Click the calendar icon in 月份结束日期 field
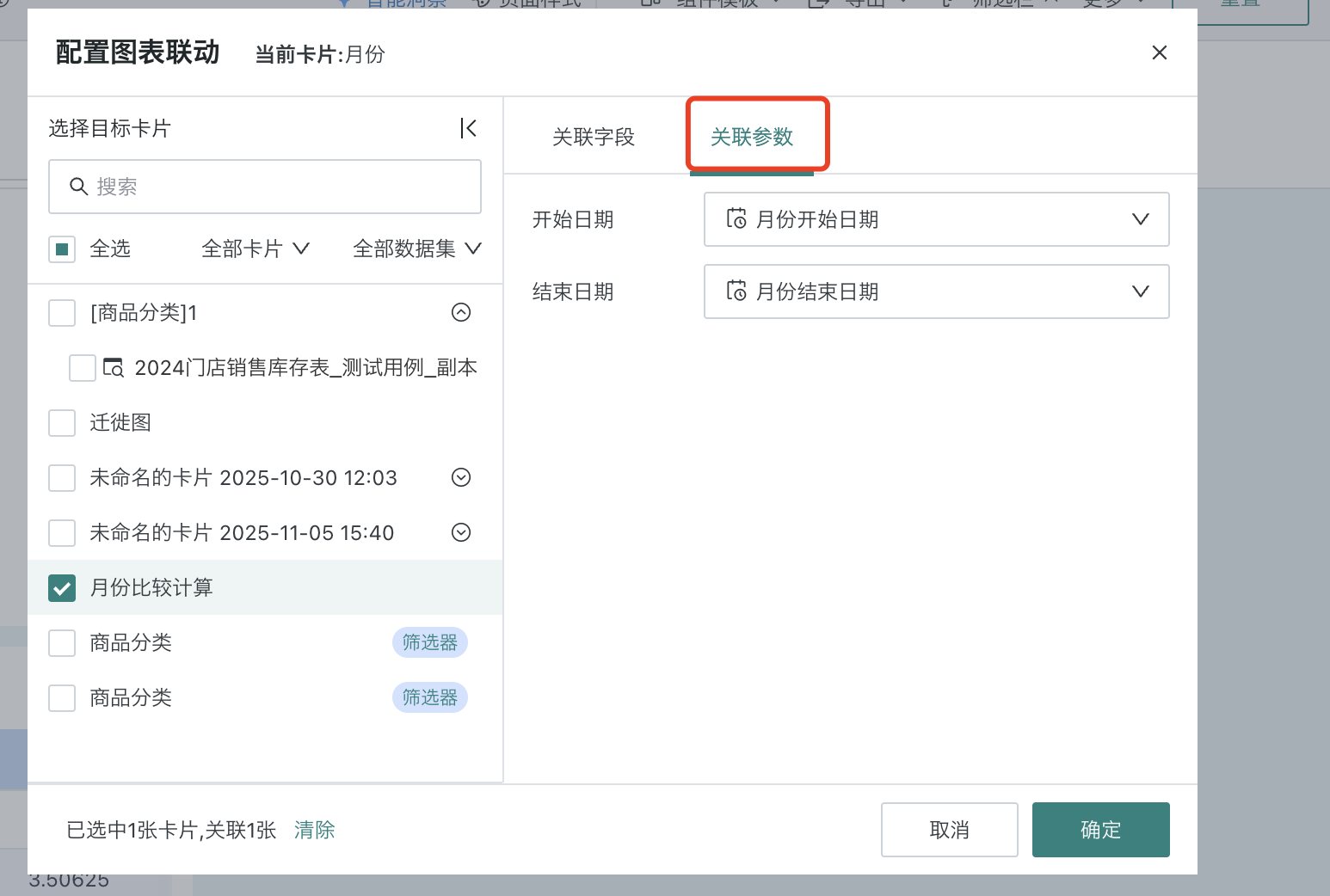Image resolution: width=1330 pixels, height=896 pixels. coord(737,292)
